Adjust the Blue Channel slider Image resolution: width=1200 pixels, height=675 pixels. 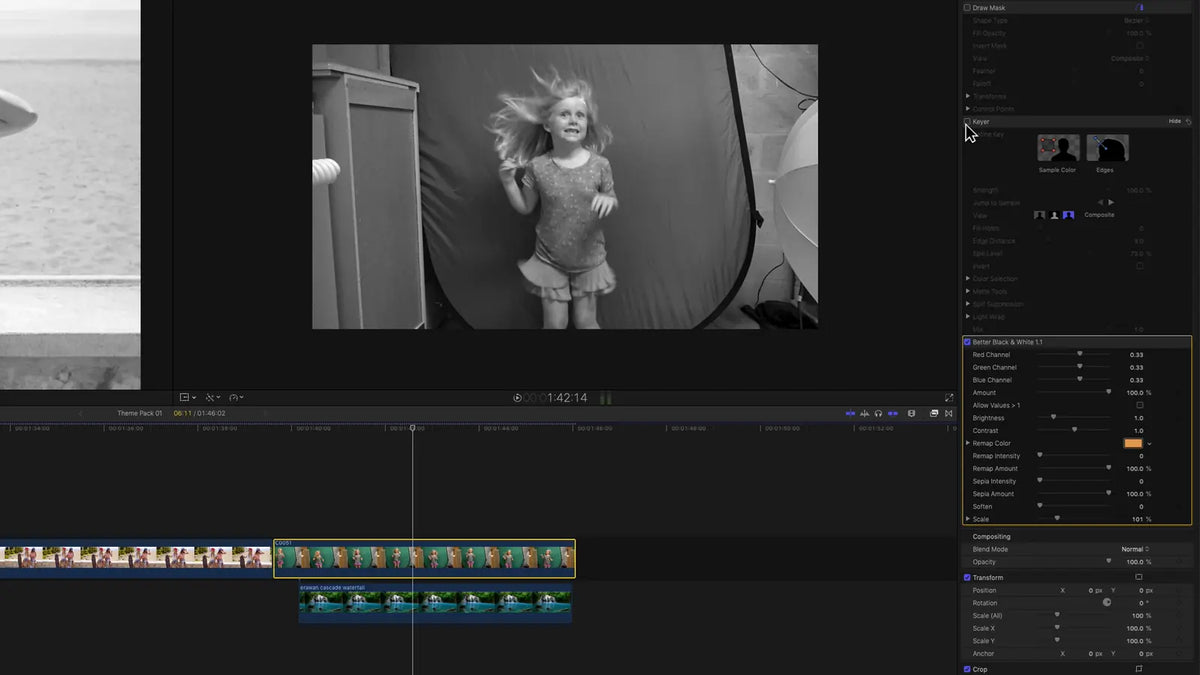1074,380
